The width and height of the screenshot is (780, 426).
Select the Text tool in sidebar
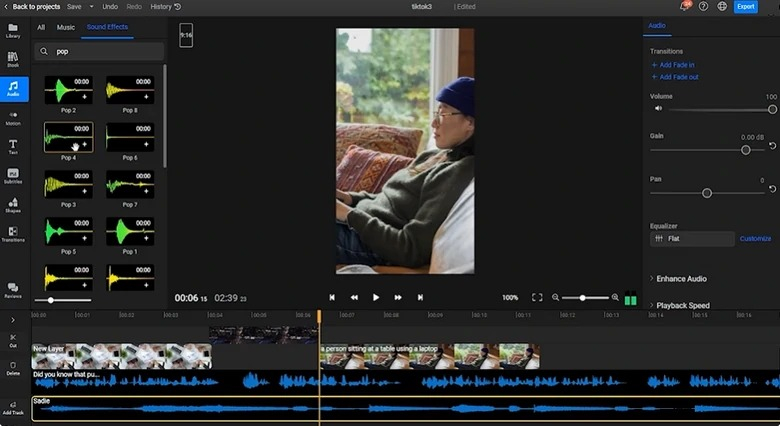click(13, 147)
